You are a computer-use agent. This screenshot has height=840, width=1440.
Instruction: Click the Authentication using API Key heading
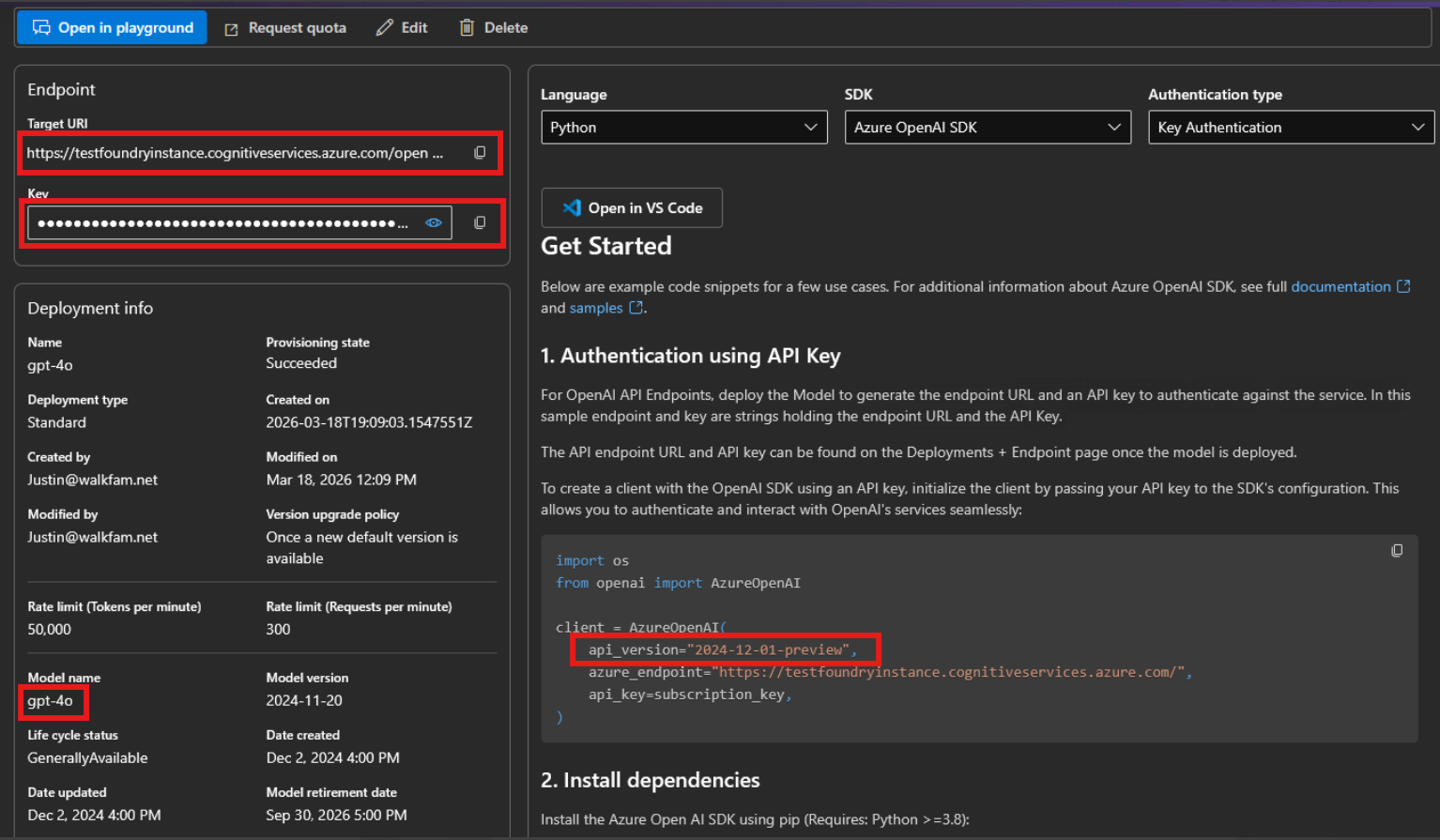(x=691, y=356)
